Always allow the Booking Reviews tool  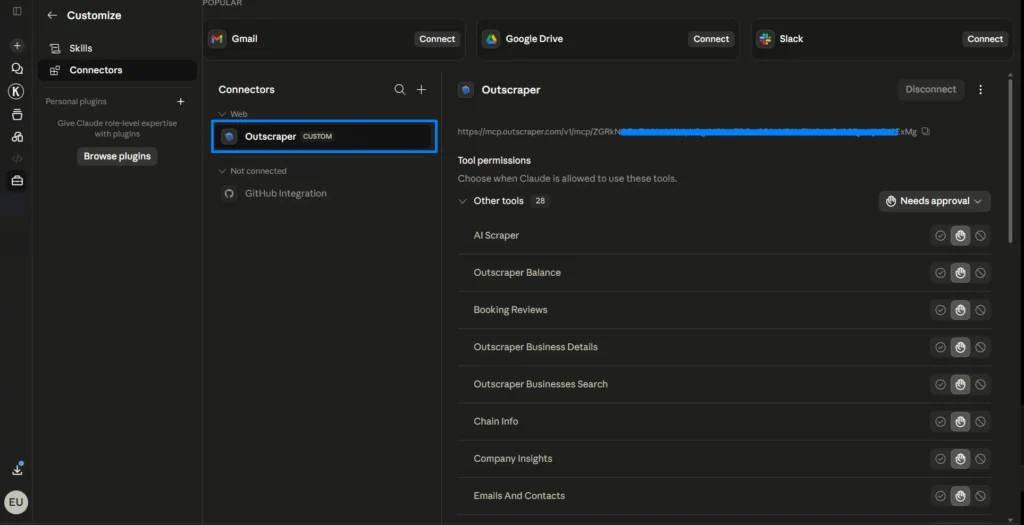(x=940, y=310)
